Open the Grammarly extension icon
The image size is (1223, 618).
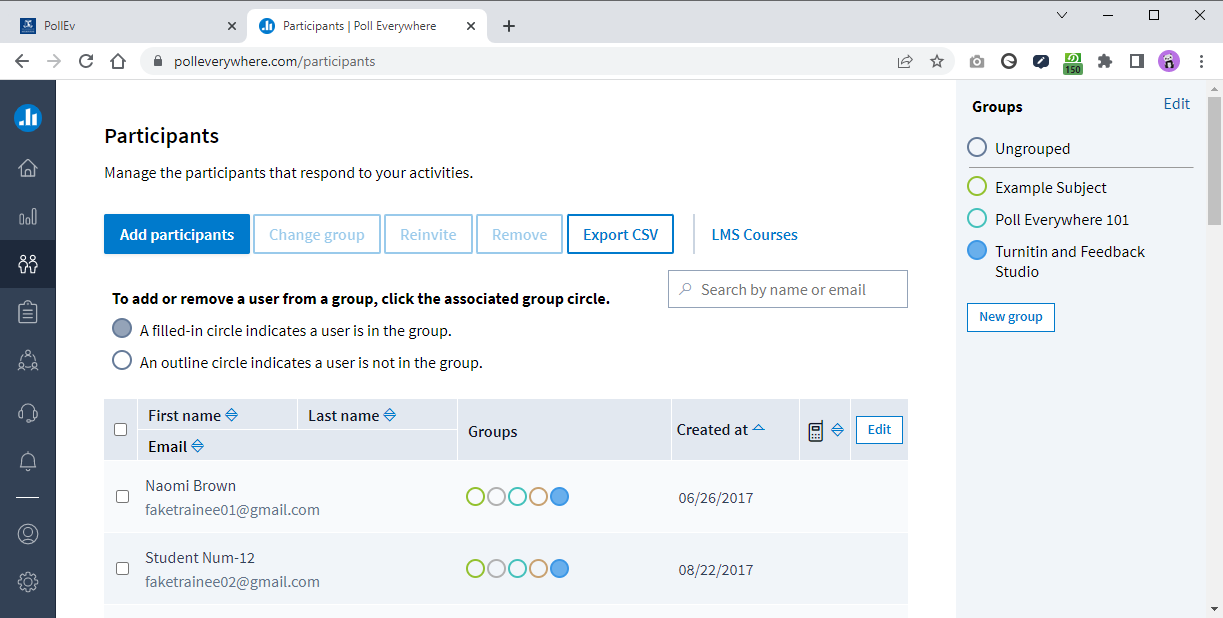[x=1009, y=61]
